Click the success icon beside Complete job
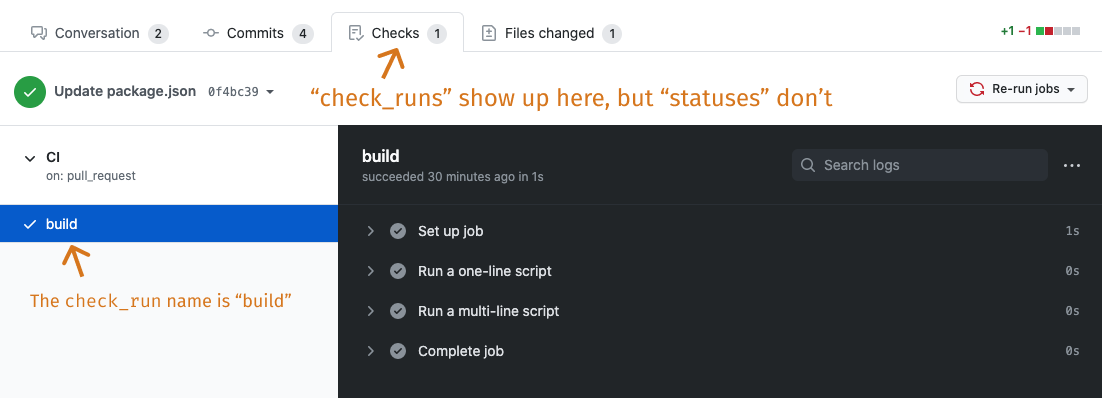 point(398,351)
